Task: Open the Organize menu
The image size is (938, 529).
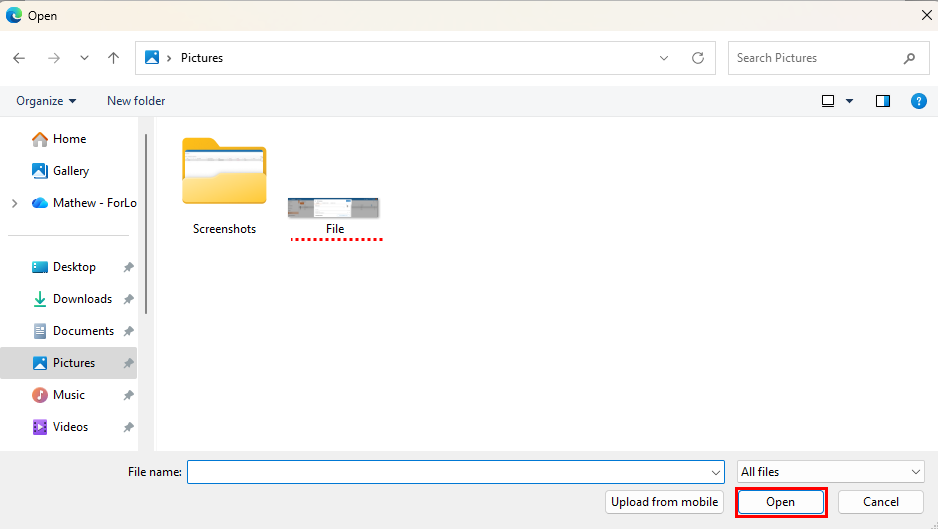Action: [x=46, y=101]
